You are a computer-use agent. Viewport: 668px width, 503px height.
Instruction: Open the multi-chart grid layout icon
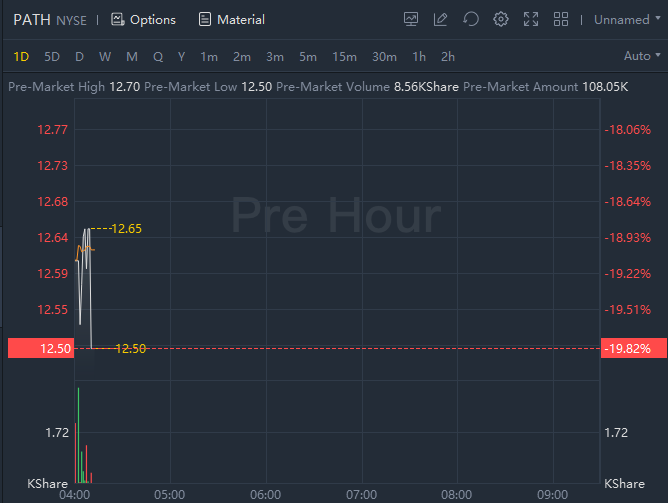click(x=561, y=19)
